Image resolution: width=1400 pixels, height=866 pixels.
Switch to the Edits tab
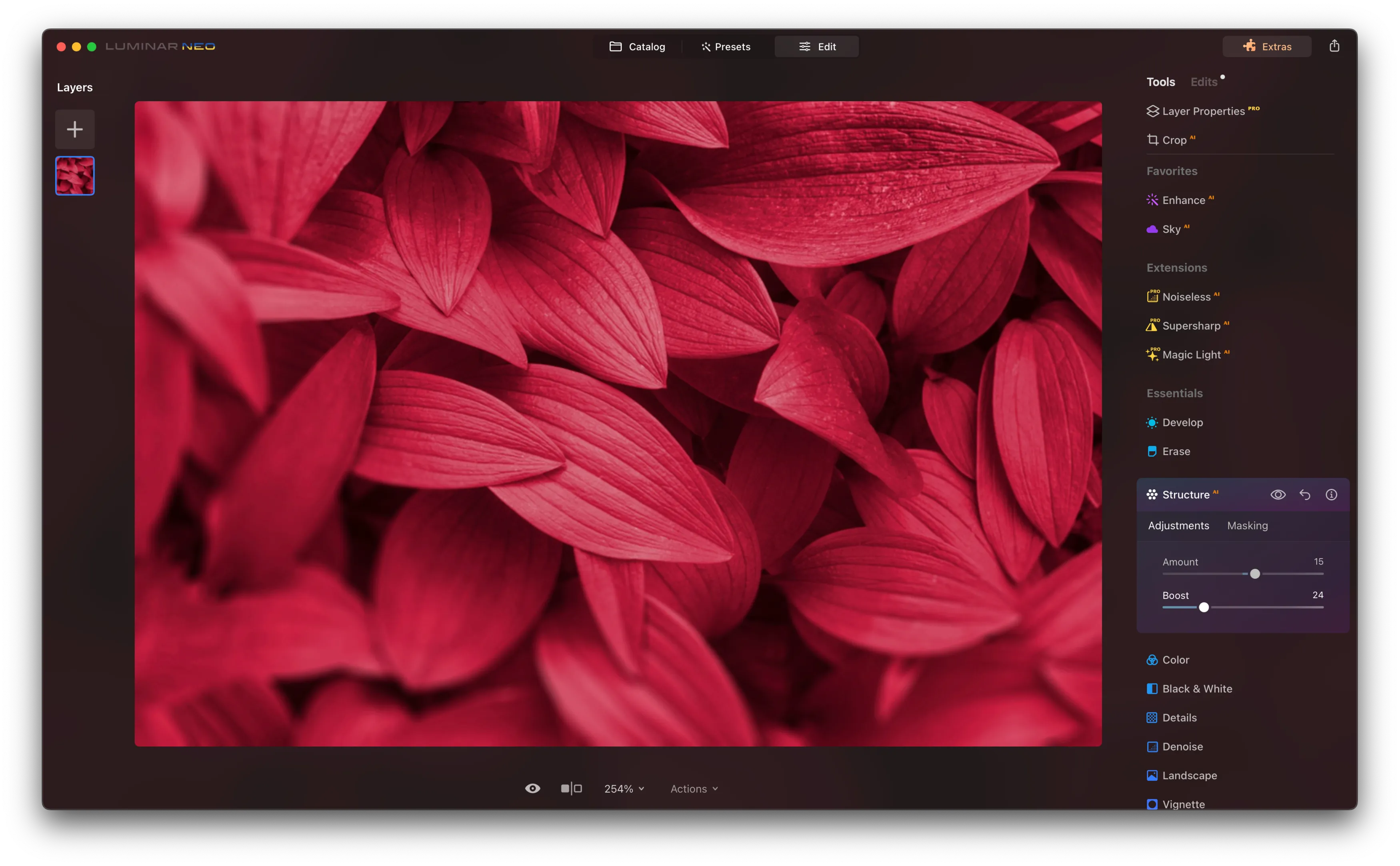click(1203, 82)
